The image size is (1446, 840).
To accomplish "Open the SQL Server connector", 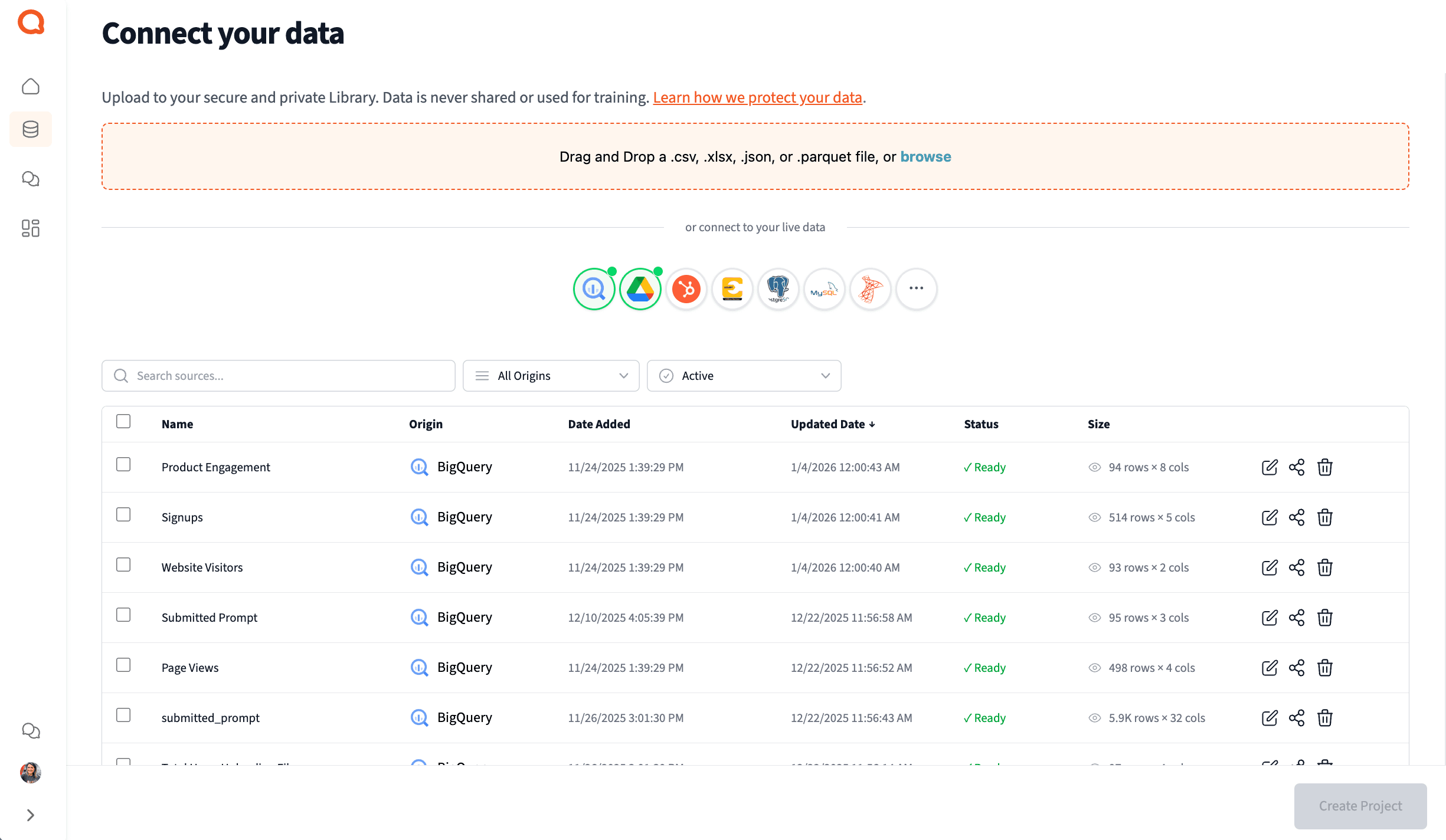I will pyautogui.click(x=870, y=289).
